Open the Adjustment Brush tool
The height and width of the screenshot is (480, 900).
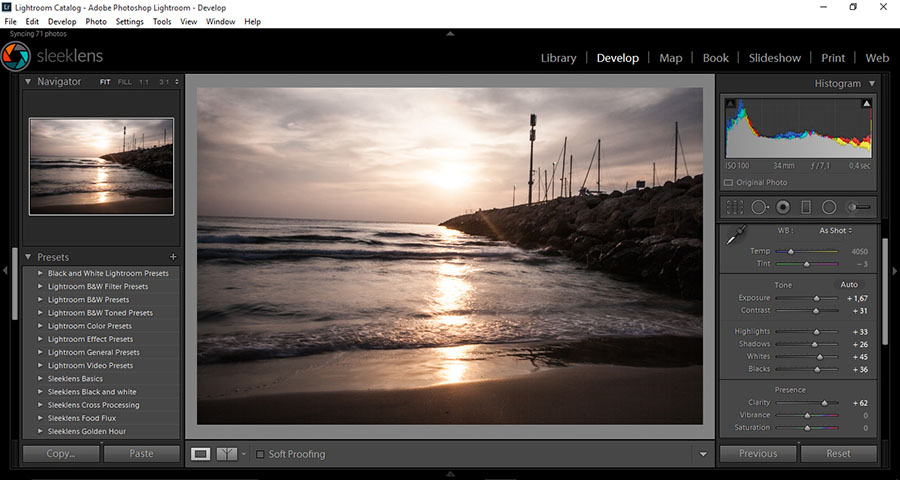point(858,207)
